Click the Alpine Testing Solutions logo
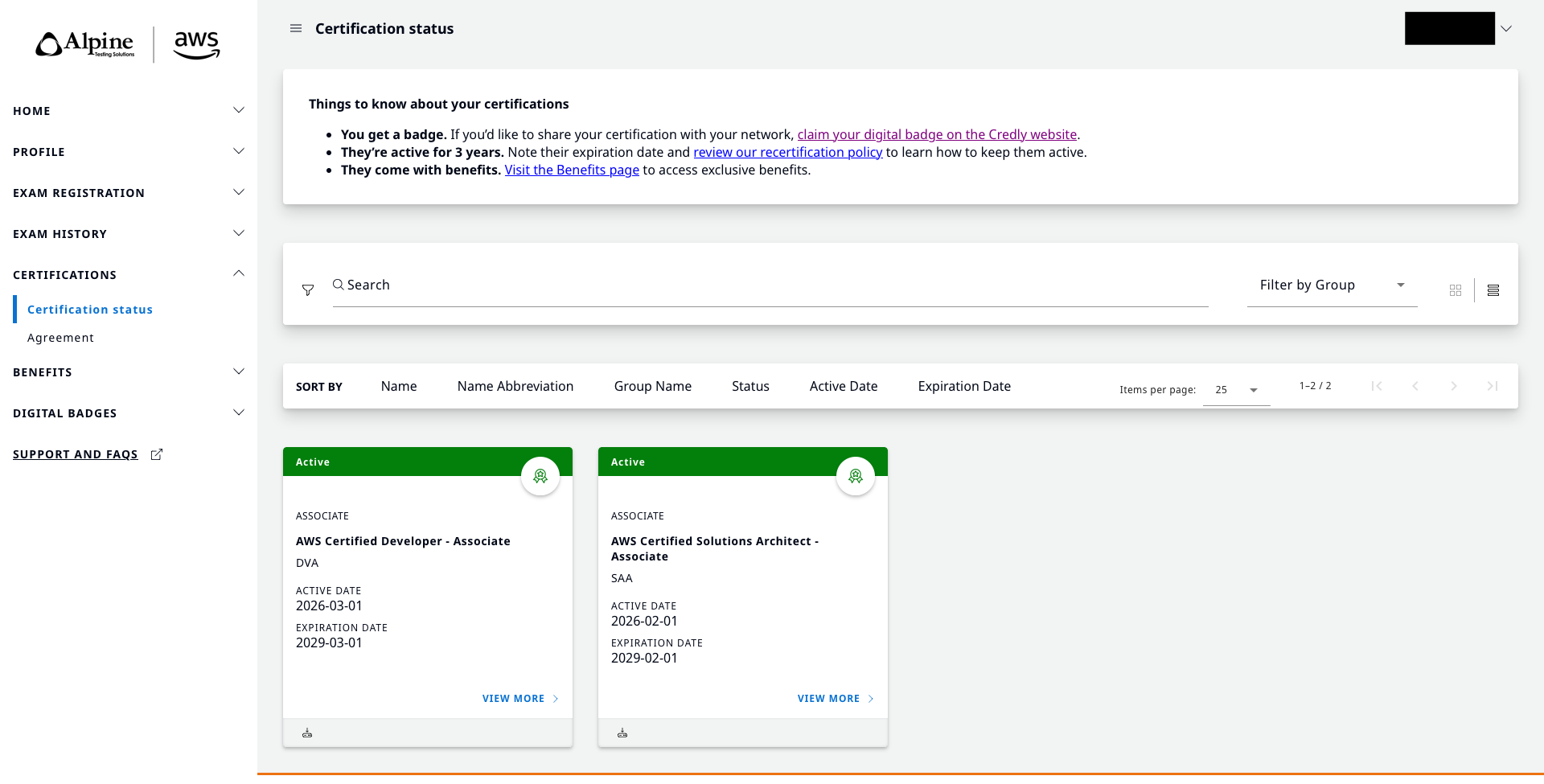This screenshot has width=1544, height=784. (x=85, y=44)
